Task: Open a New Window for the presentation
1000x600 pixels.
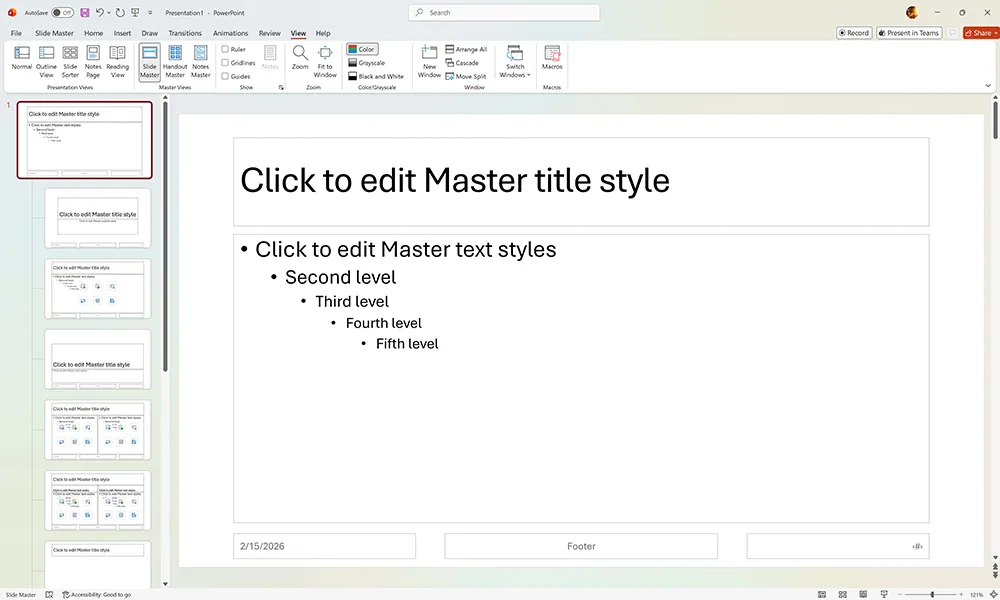Action: tap(429, 60)
